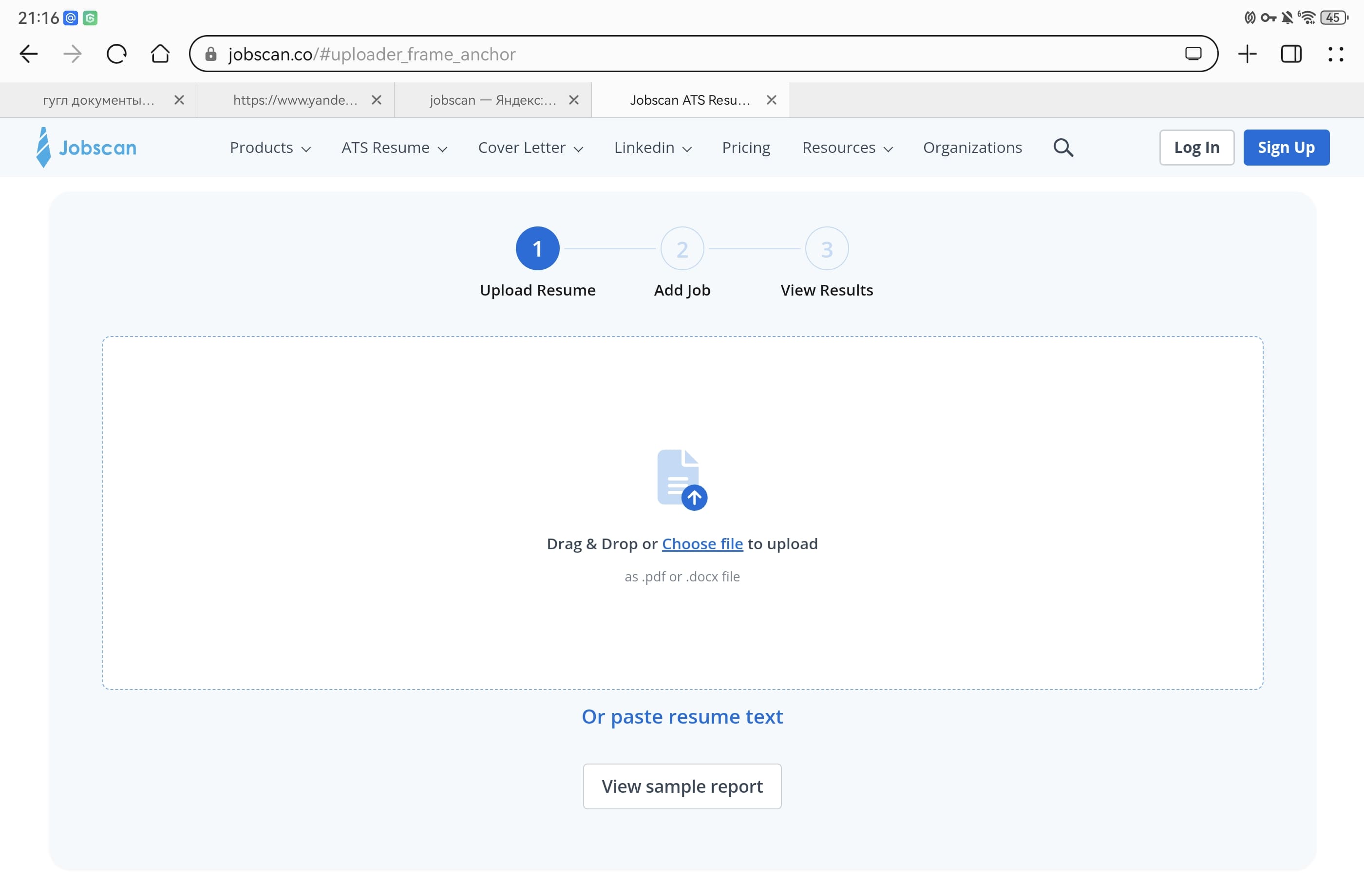Viewport: 1364px width, 896px height.
Task: Click the browser back arrow
Action: click(28, 54)
